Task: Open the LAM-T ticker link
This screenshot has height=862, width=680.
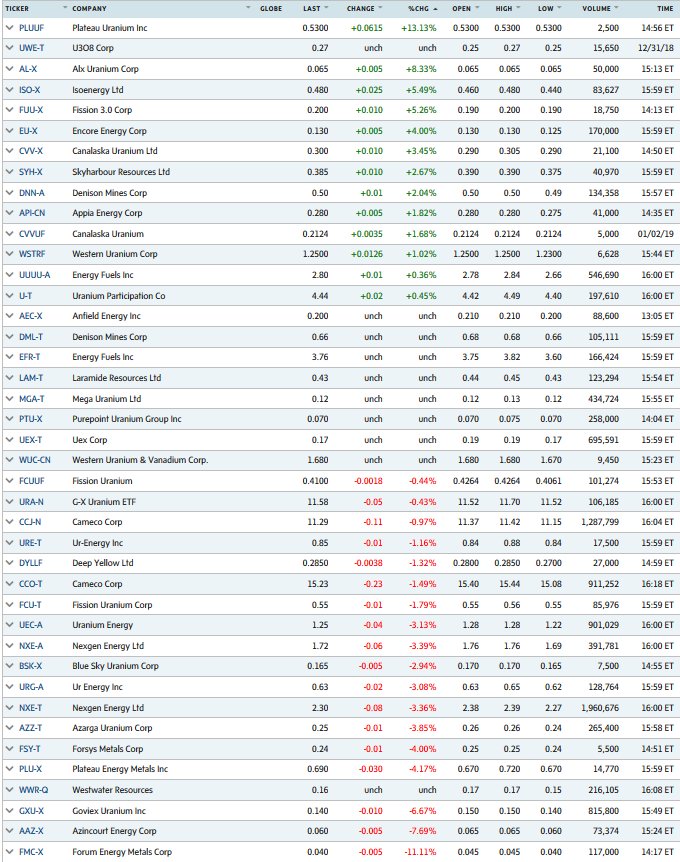Action: coord(31,378)
